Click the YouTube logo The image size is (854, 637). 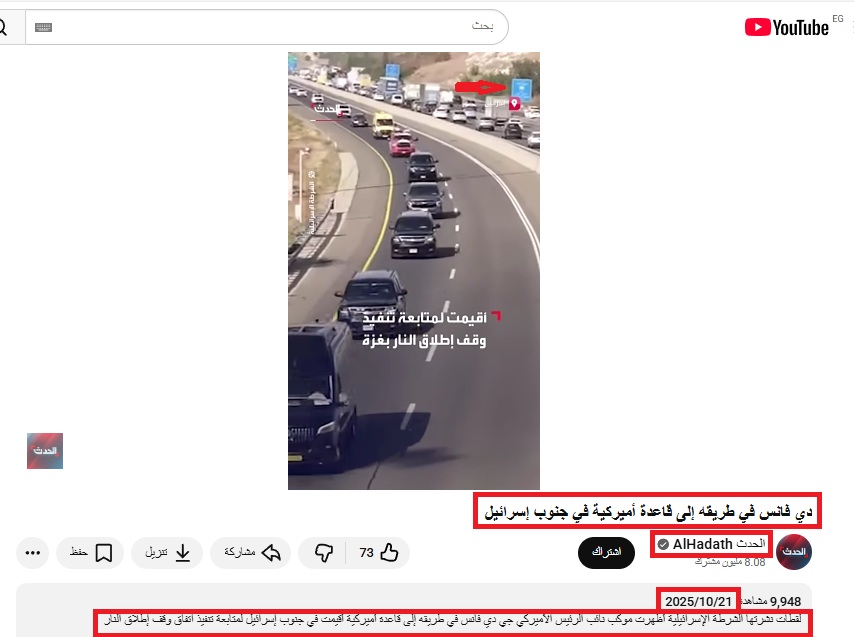[787, 27]
